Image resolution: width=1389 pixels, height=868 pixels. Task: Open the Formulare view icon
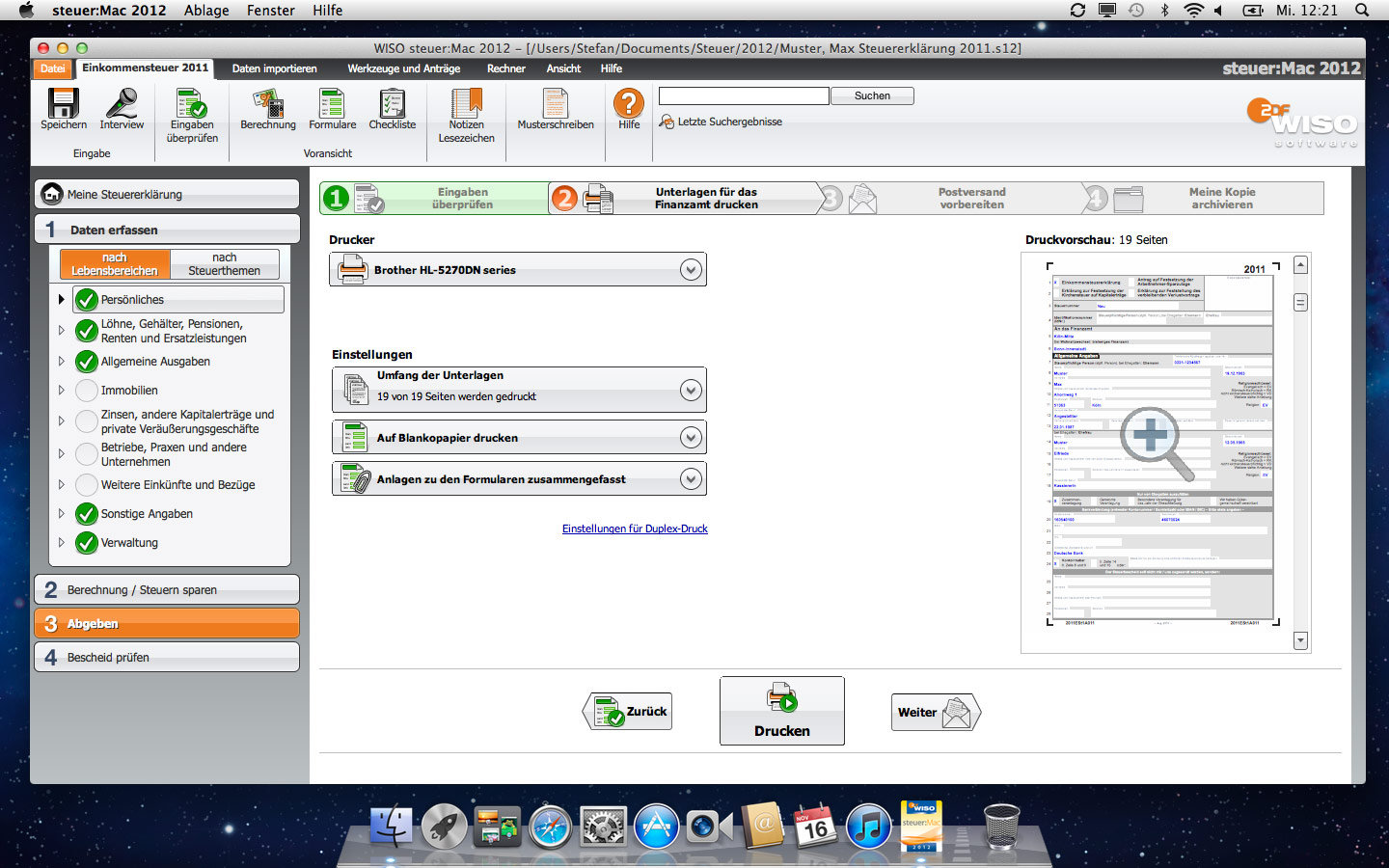[332, 103]
